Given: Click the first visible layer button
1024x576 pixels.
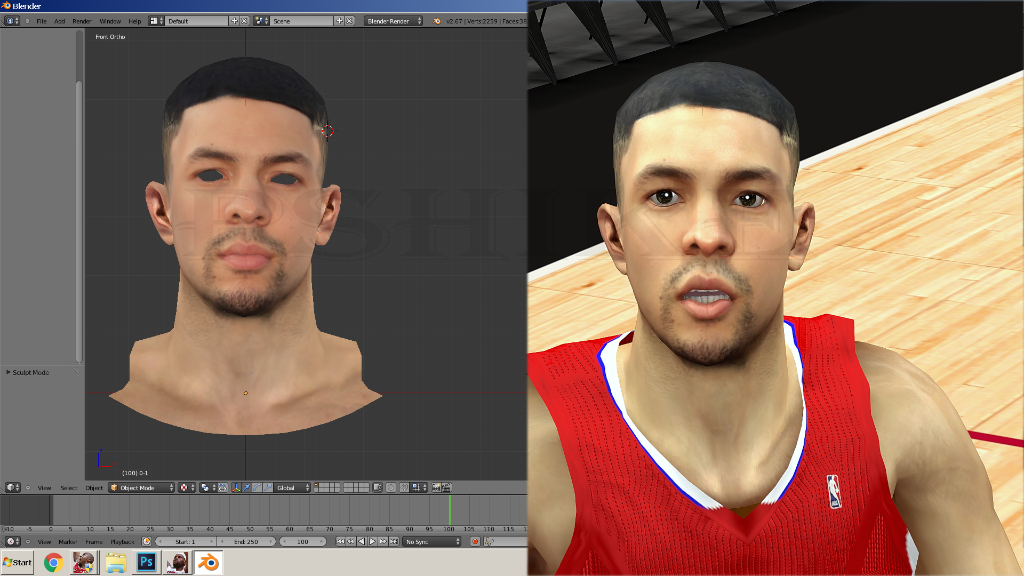Looking at the screenshot, I should click(x=317, y=485).
